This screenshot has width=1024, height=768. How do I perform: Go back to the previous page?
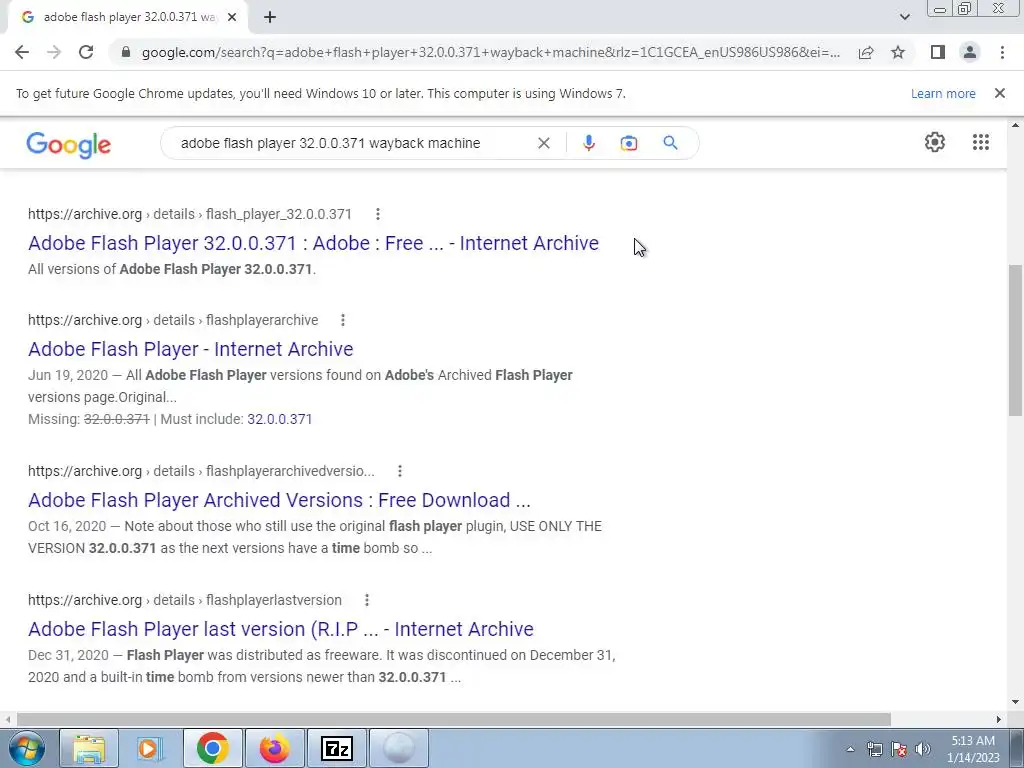[22, 52]
